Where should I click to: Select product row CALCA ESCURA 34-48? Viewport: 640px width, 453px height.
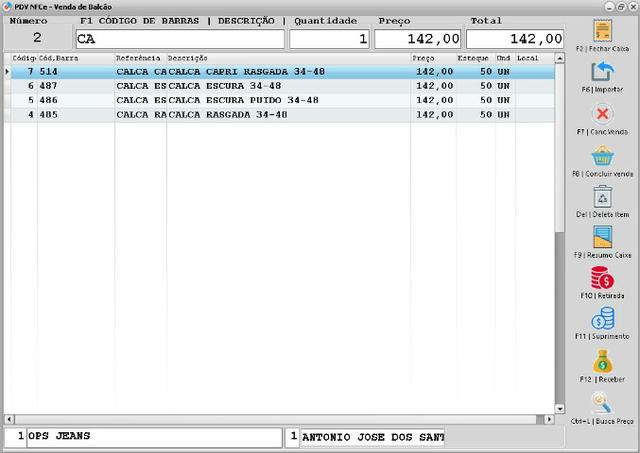click(x=279, y=86)
